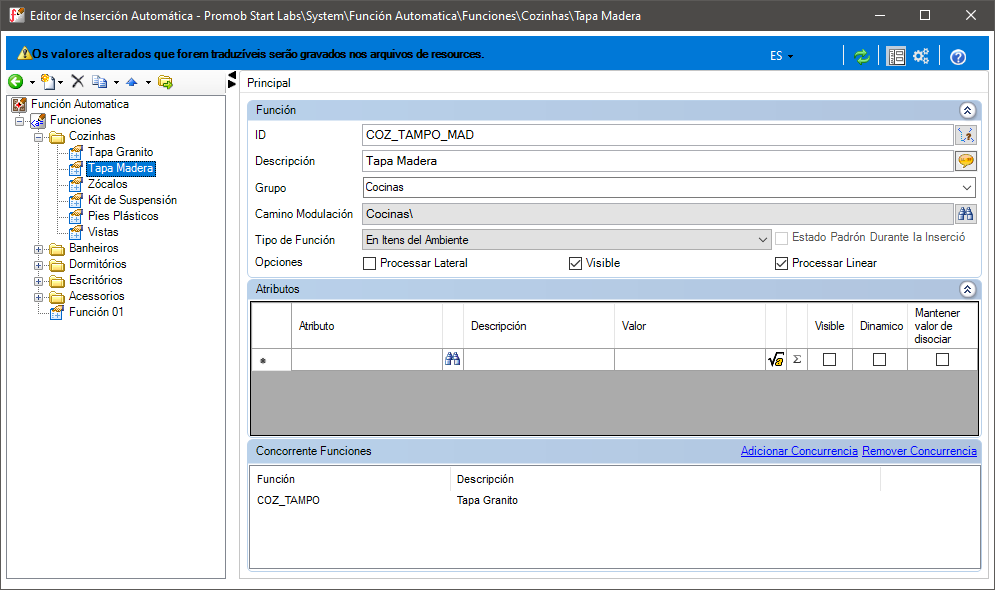This screenshot has width=1002, height=597.
Task: Click the yellow warning icon in the banner
Action: point(24,54)
